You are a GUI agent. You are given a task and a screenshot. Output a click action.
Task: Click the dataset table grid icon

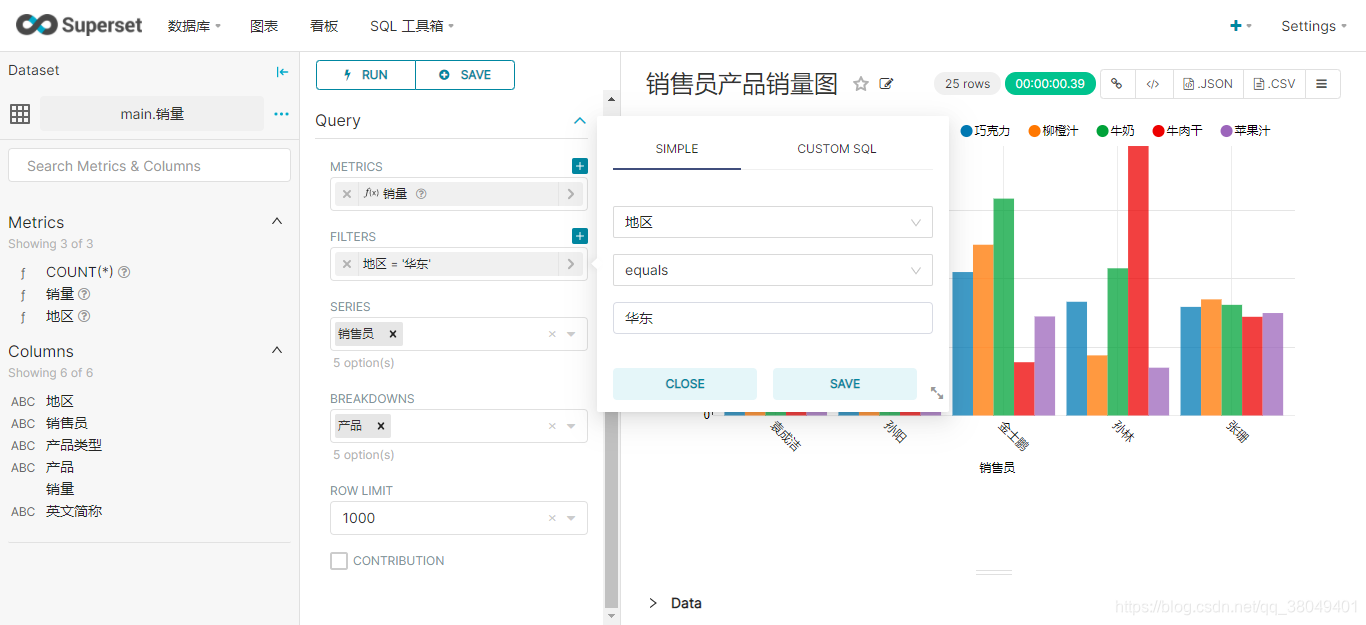coord(20,114)
